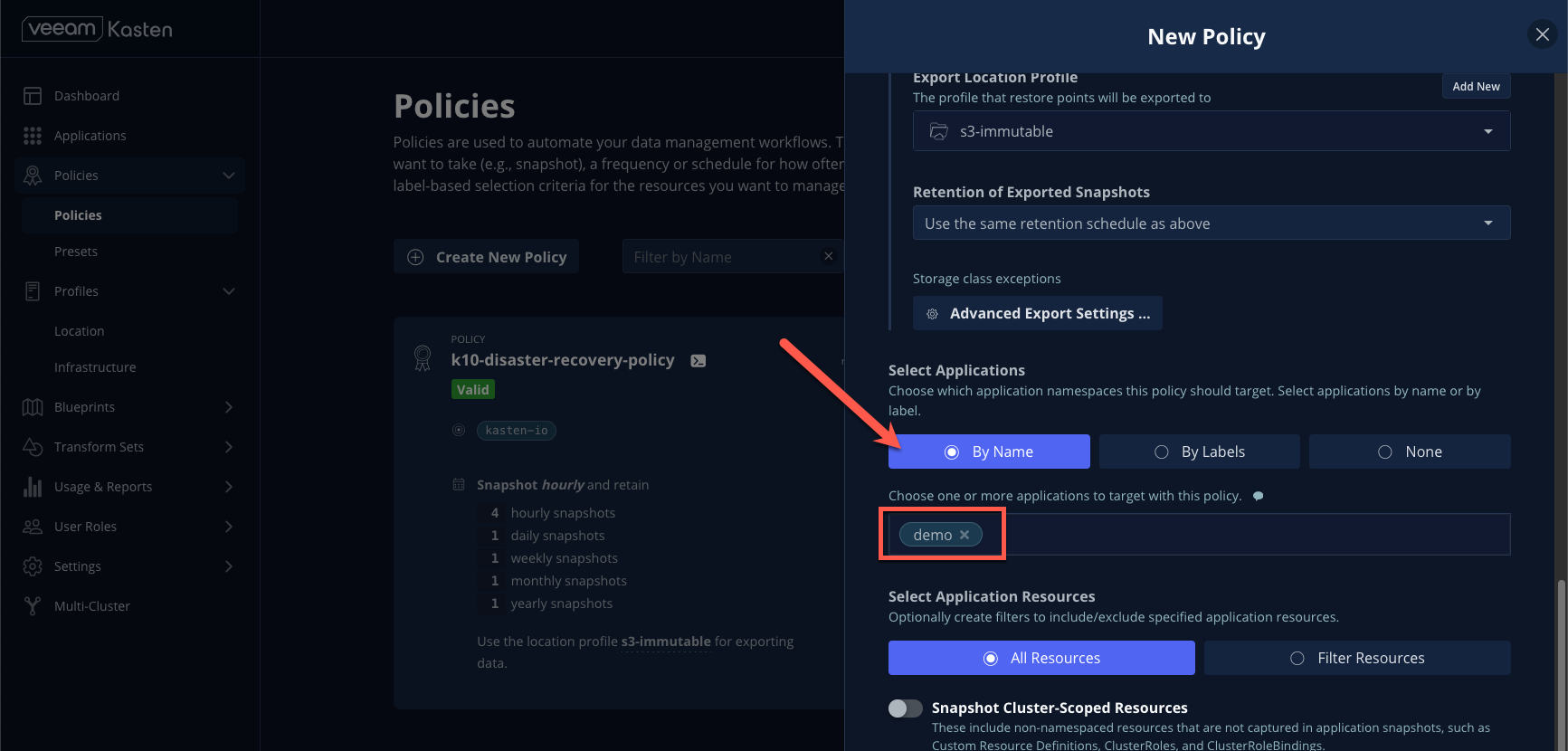Click the folder icon in s3-immutable field
Viewport: 1568px width, 751px height.
(x=939, y=131)
